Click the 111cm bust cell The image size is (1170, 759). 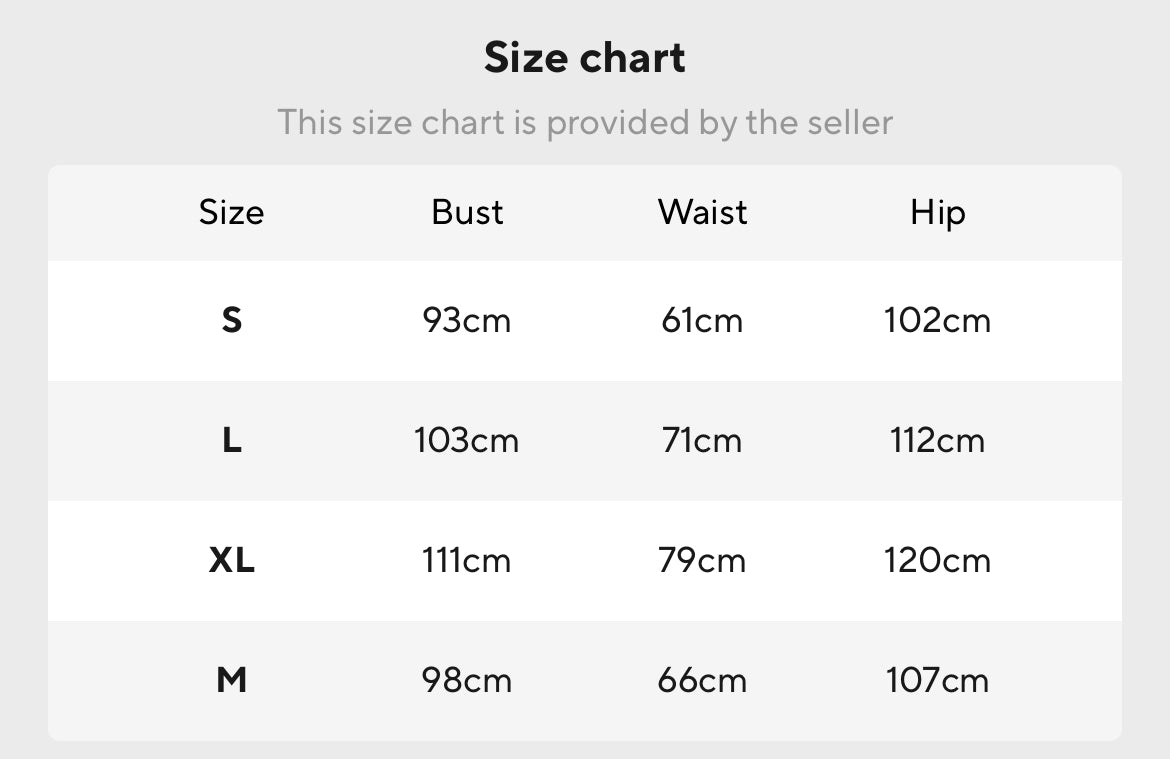[x=467, y=560]
